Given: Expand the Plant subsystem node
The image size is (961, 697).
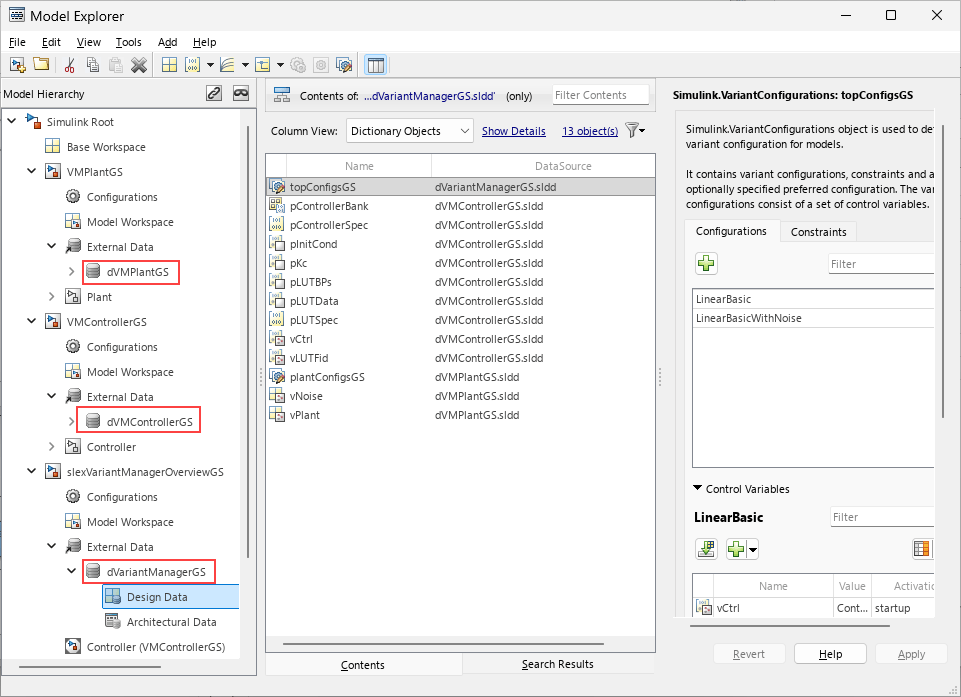Looking at the screenshot, I should point(51,297).
